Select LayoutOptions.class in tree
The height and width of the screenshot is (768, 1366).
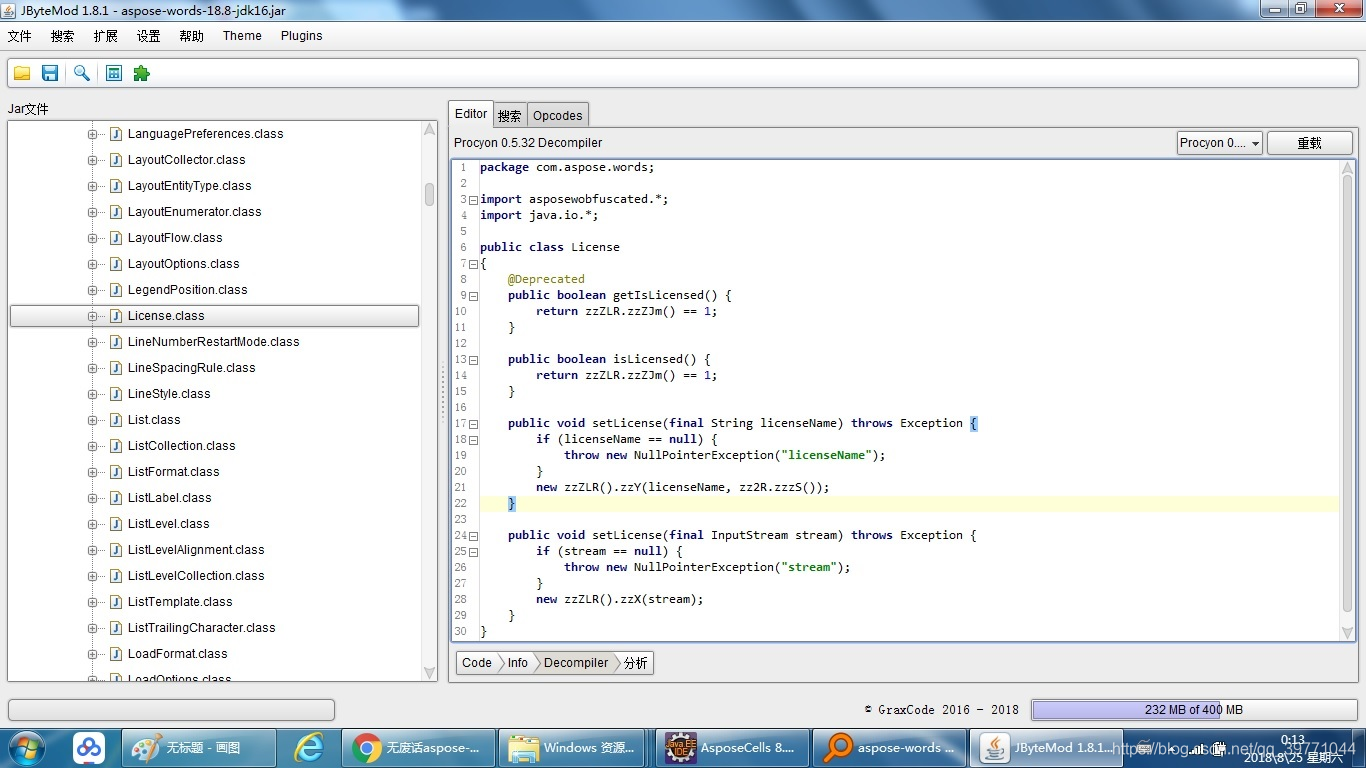[x=183, y=264]
